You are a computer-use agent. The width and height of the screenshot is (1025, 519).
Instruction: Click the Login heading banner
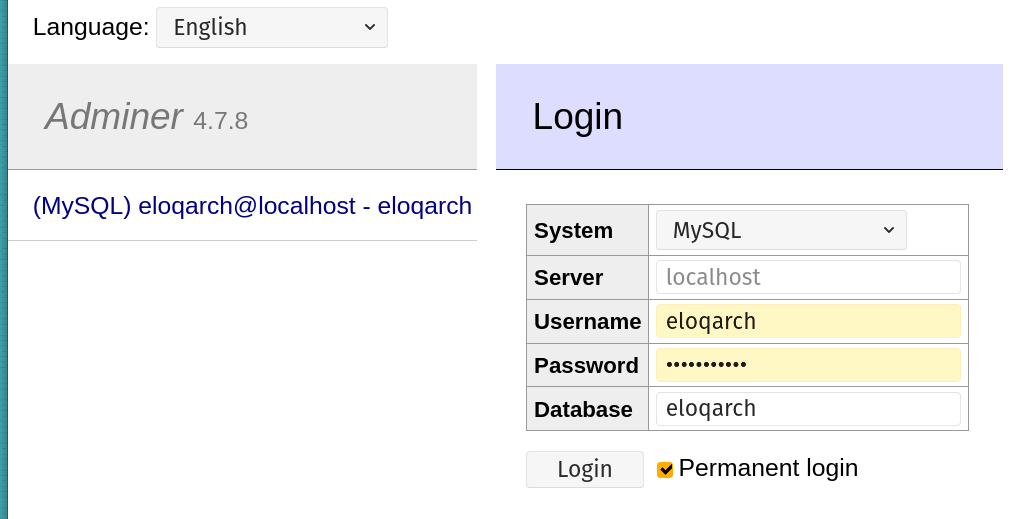pos(749,117)
